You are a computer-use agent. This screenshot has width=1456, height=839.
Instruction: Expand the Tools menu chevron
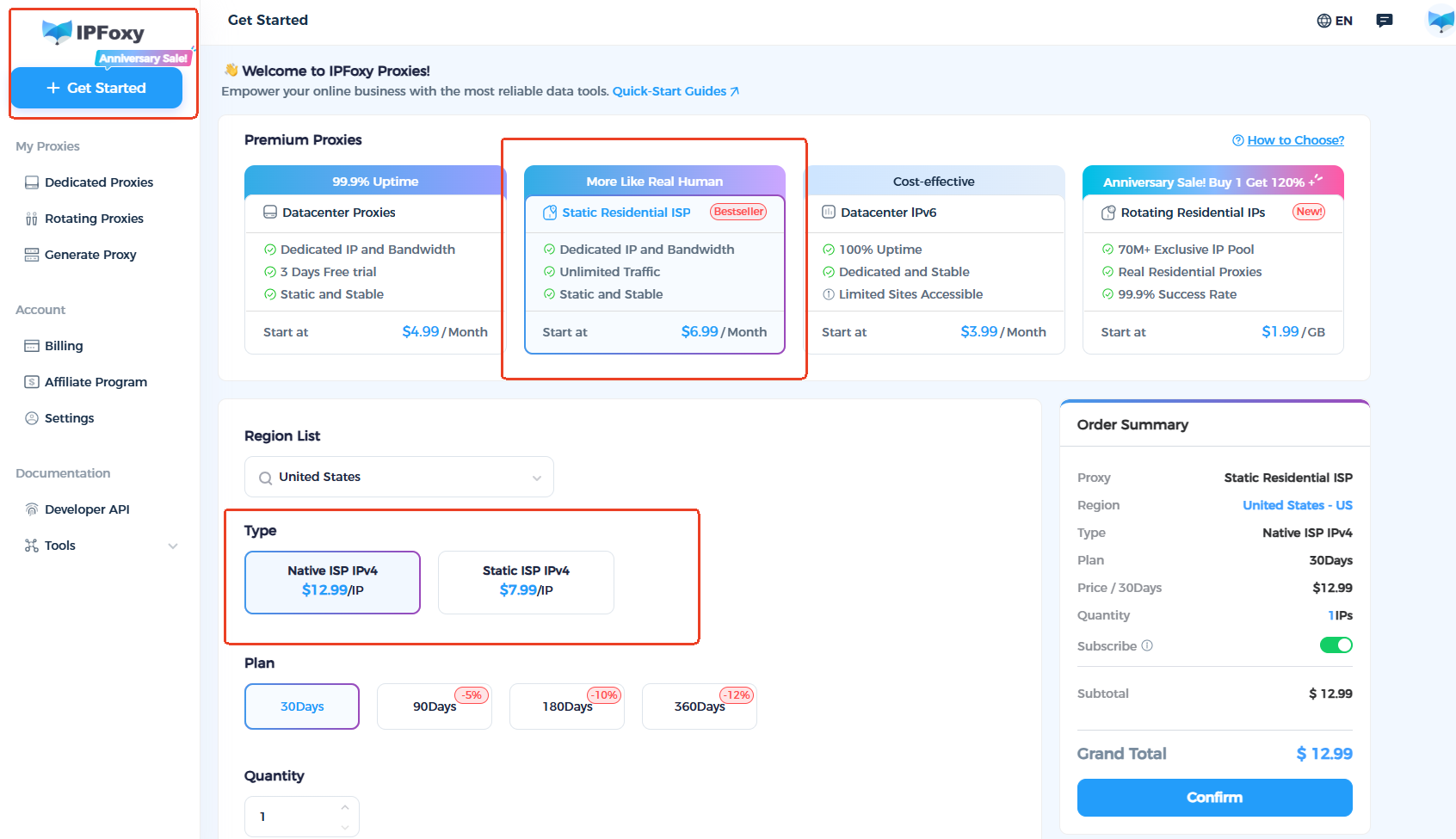[x=173, y=546]
